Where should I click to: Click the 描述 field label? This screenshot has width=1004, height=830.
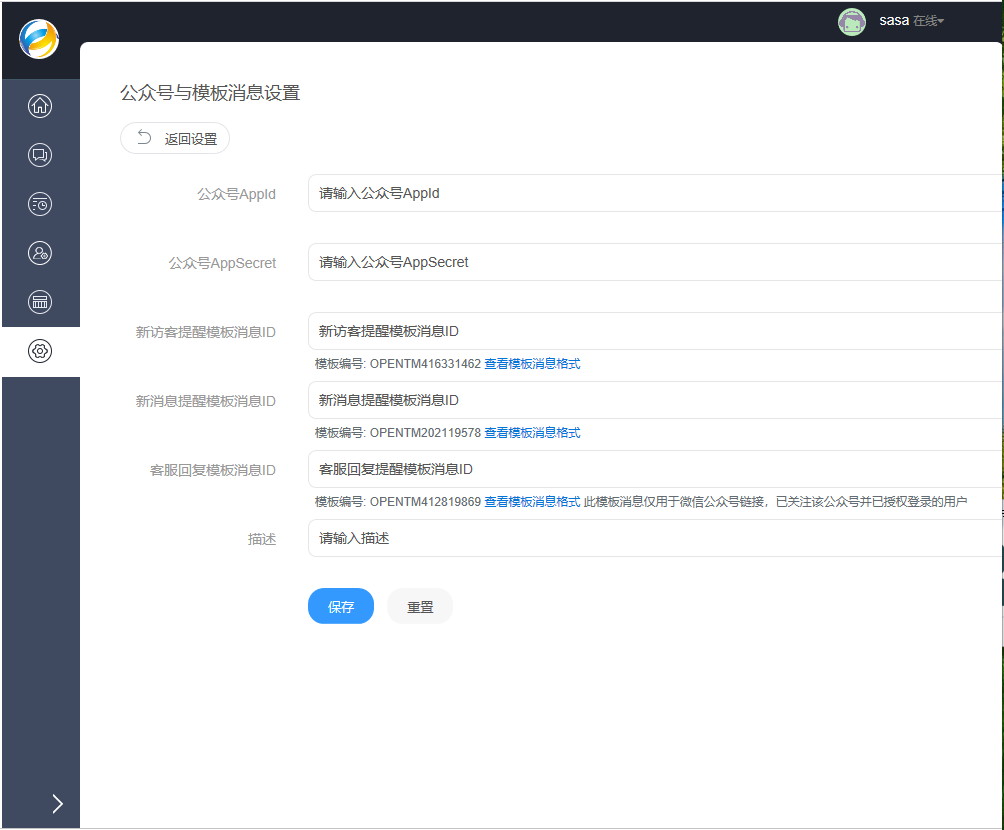(262, 539)
